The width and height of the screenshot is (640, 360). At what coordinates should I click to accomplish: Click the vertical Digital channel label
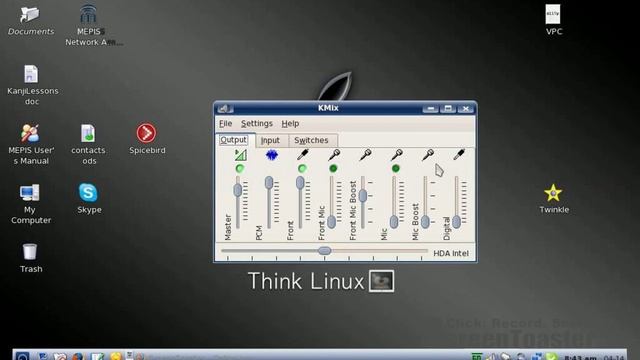(447, 228)
